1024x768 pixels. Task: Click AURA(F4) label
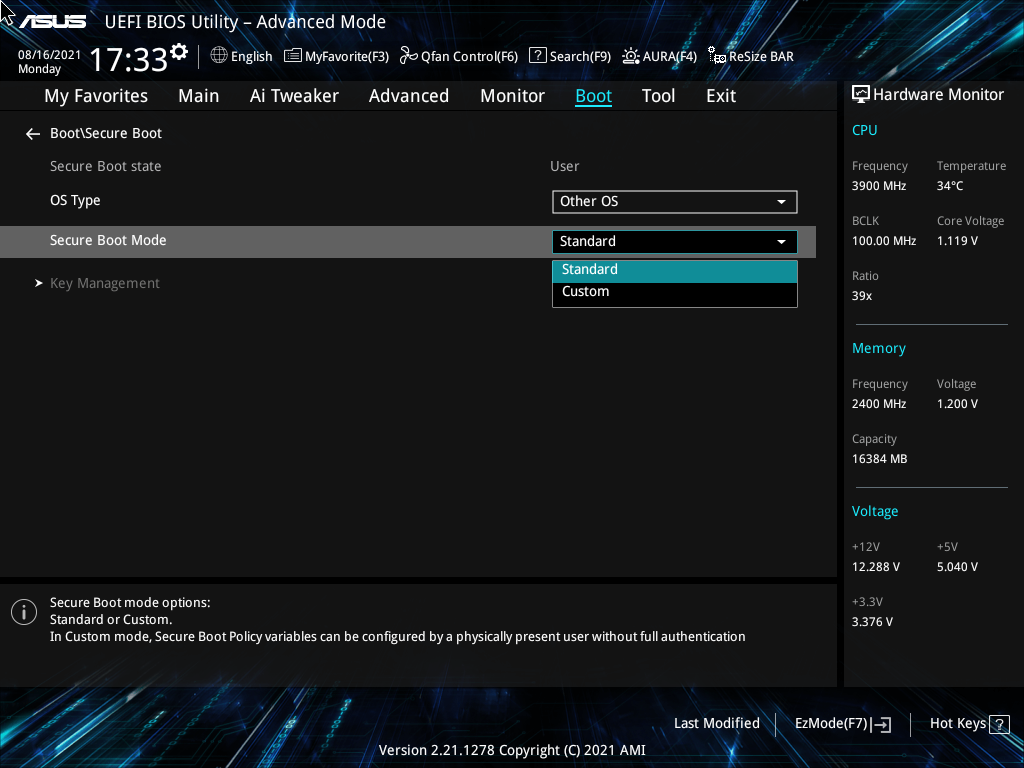click(x=669, y=57)
